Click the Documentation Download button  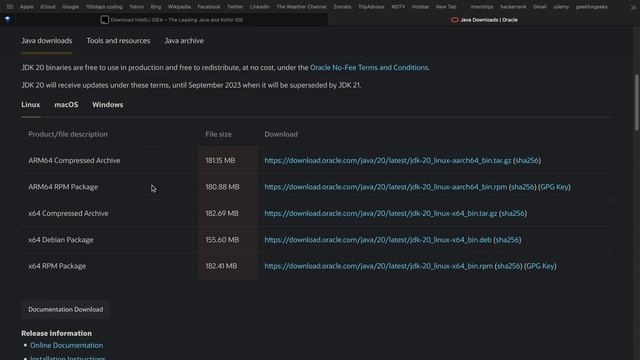tap(66, 309)
